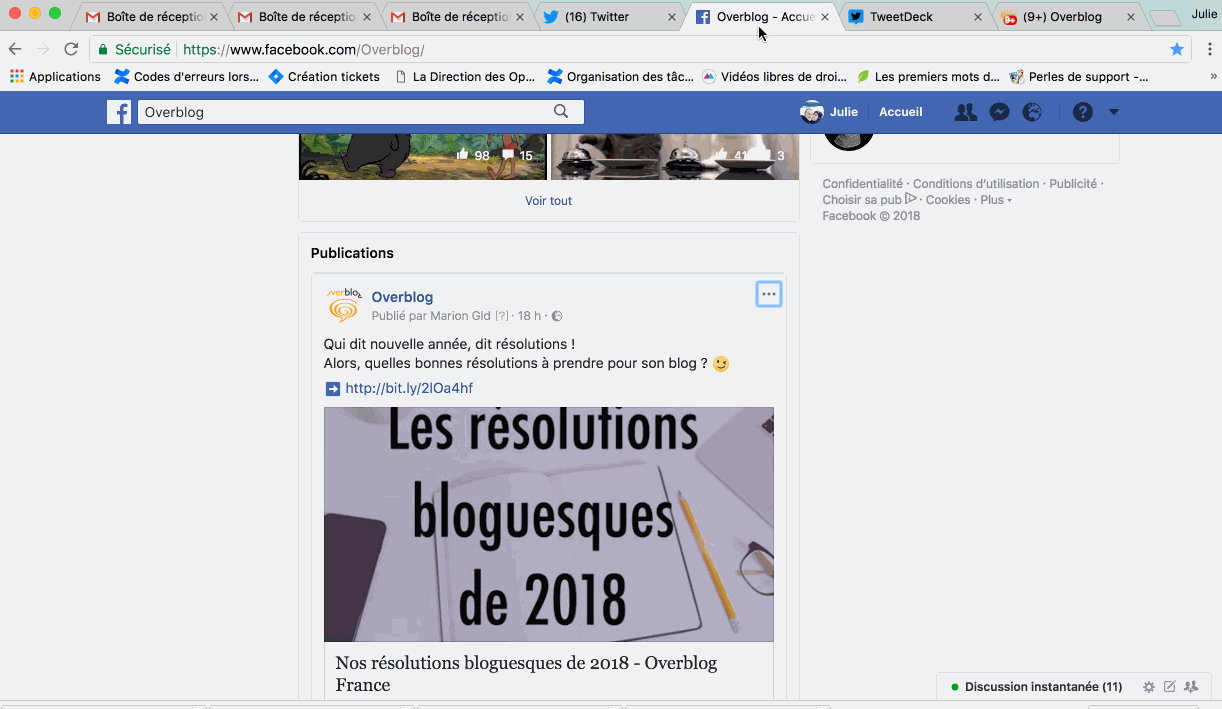Open the Organisation des tâc... bookmark
Image resolution: width=1222 pixels, height=709 pixels.
pos(620,76)
